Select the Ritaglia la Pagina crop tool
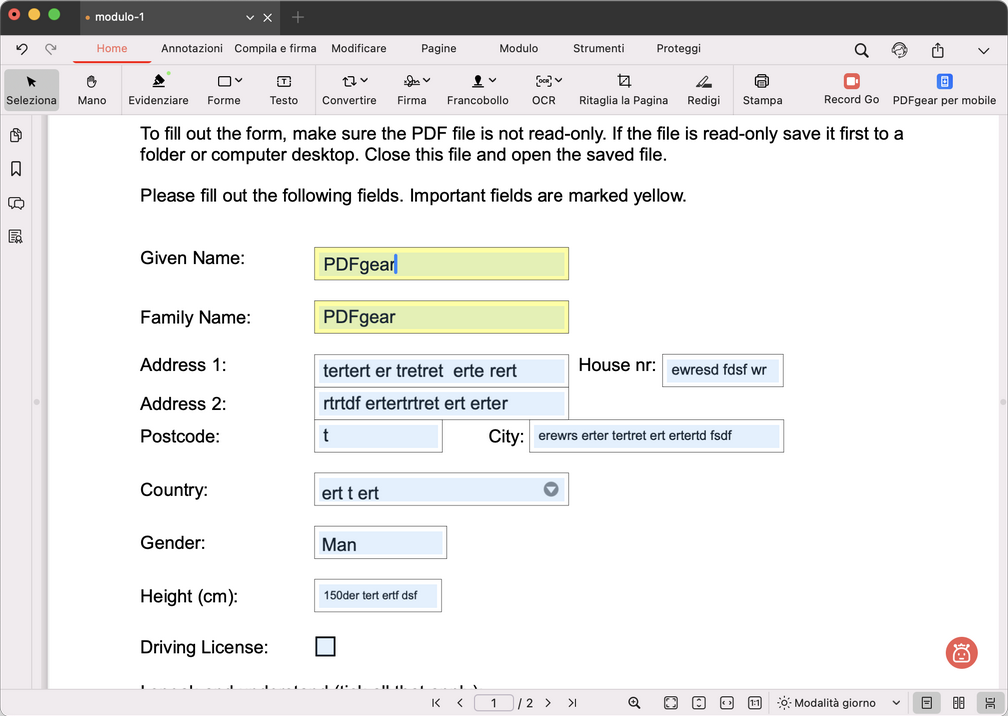The image size is (1008, 716). 623,90
